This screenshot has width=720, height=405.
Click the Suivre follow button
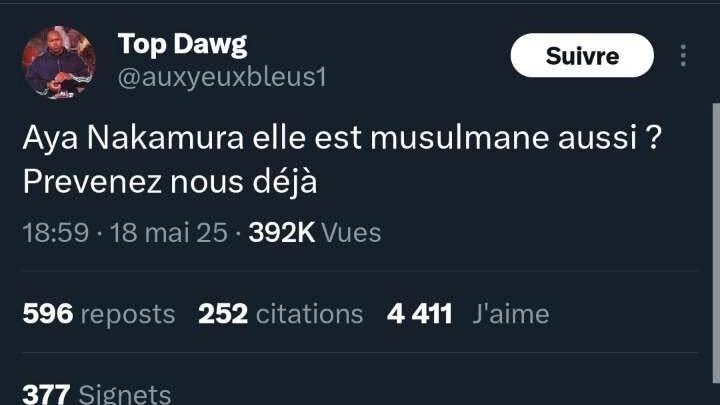coord(582,55)
